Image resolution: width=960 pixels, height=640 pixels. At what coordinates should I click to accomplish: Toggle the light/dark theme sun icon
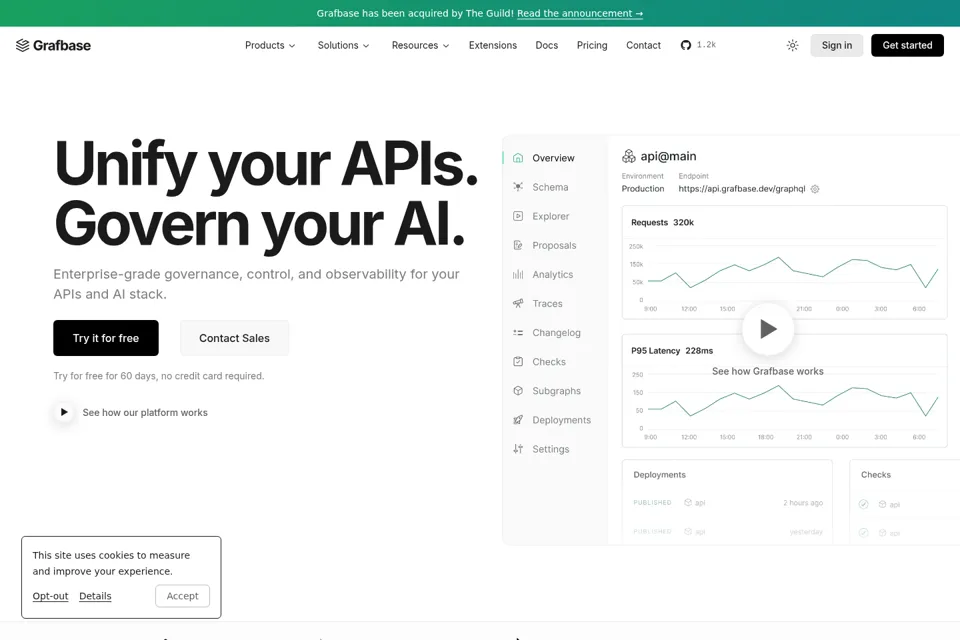tap(792, 45)
